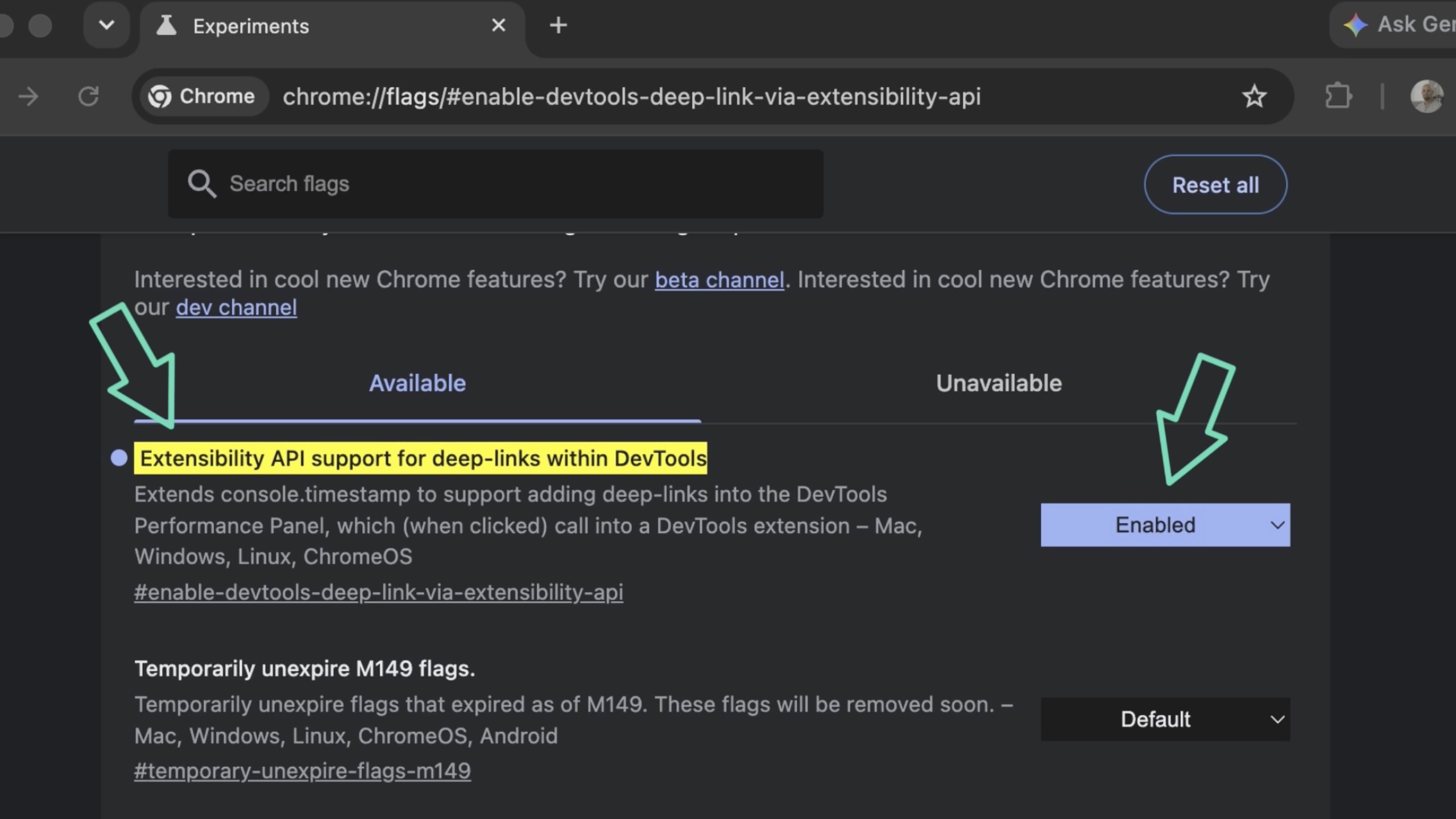Open a new tab with plus icon
Image resolution: width=1456 pixels, height=819 pixels.
559,26
